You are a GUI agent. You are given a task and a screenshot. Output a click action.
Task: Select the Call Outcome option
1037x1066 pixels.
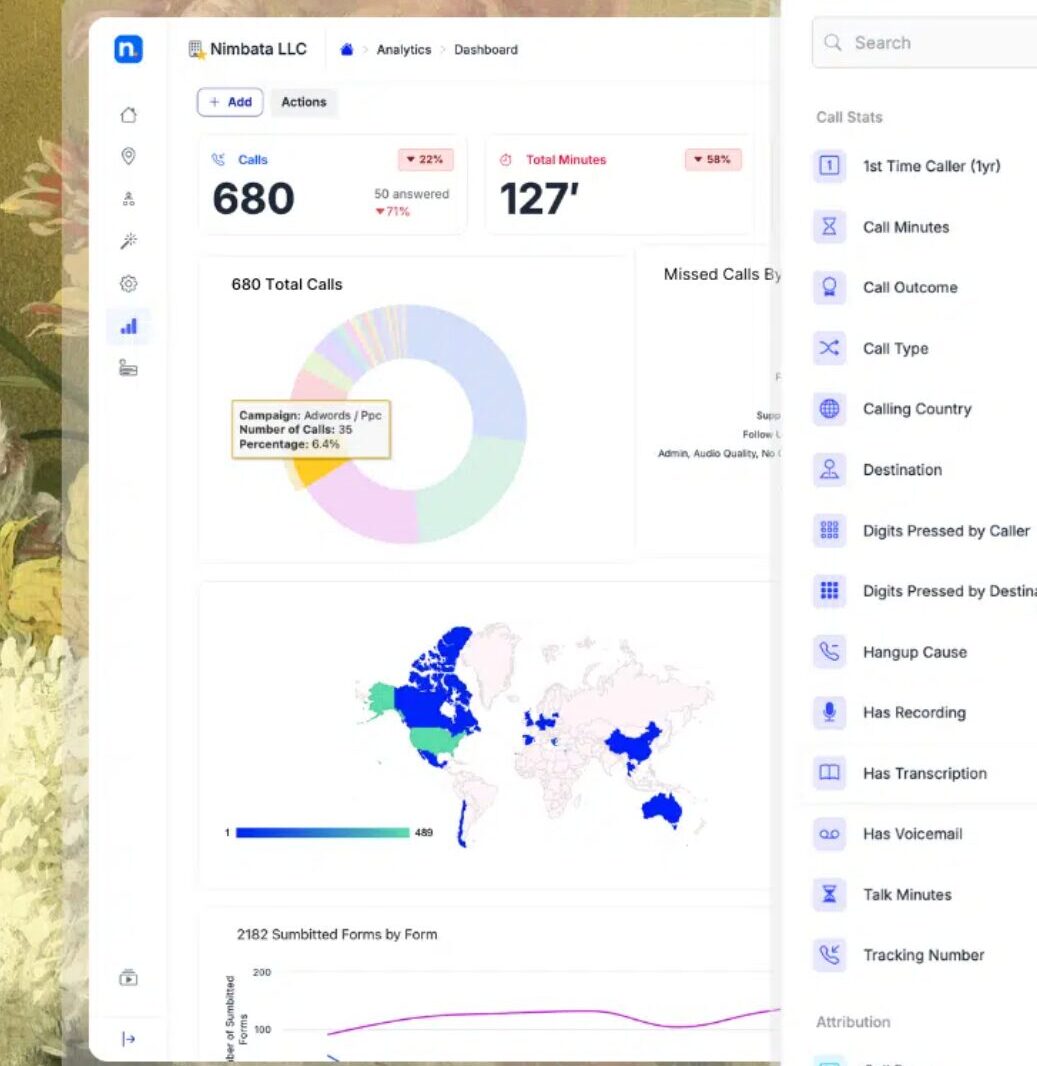pyautogui.click(x=909, y=288)
